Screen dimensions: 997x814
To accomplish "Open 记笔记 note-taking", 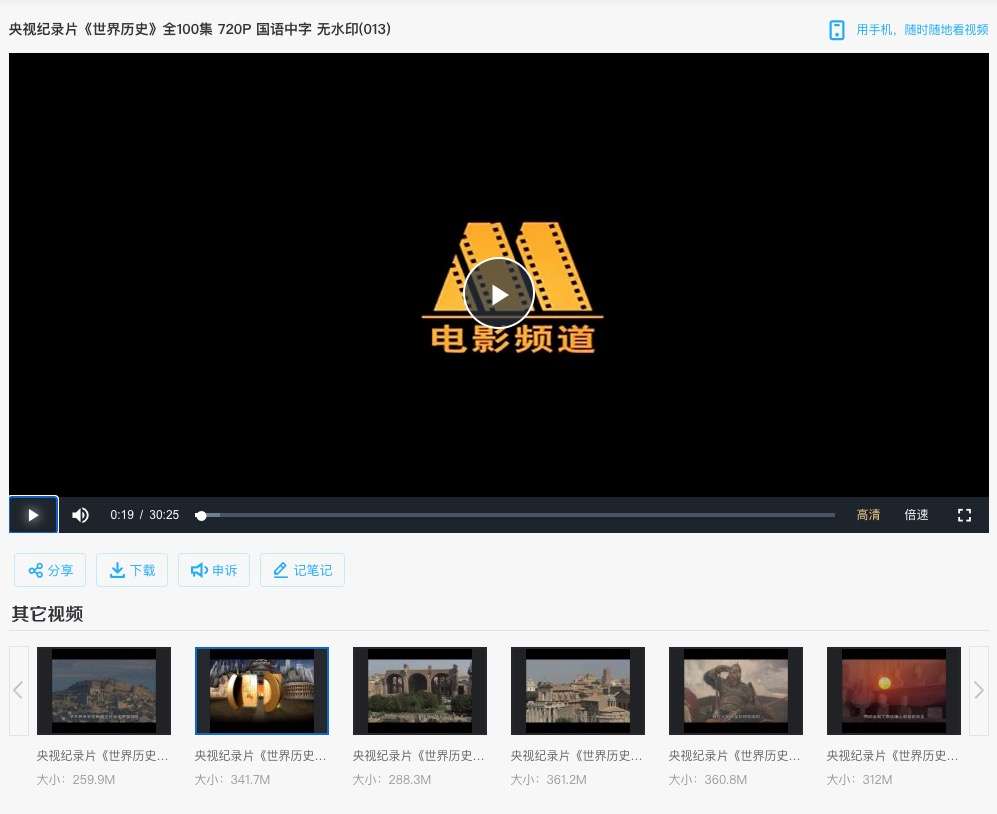I will click(x=303, y=570).
